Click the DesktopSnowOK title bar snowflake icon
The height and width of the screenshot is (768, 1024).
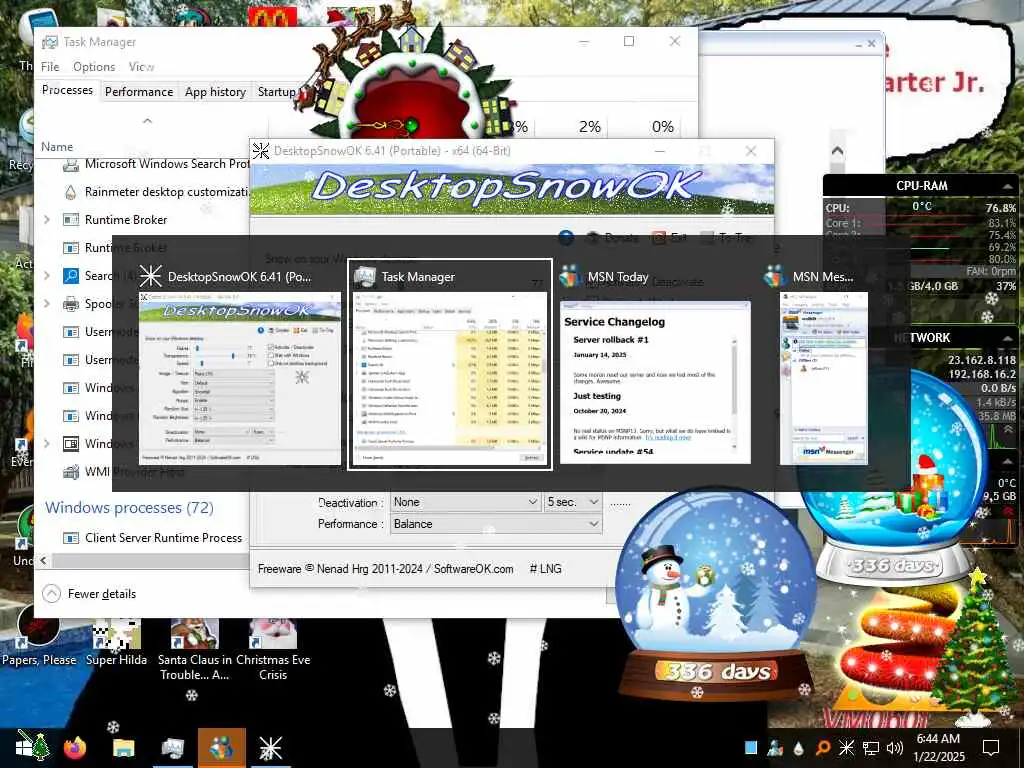pyautogui.click(x=261, y=151)
